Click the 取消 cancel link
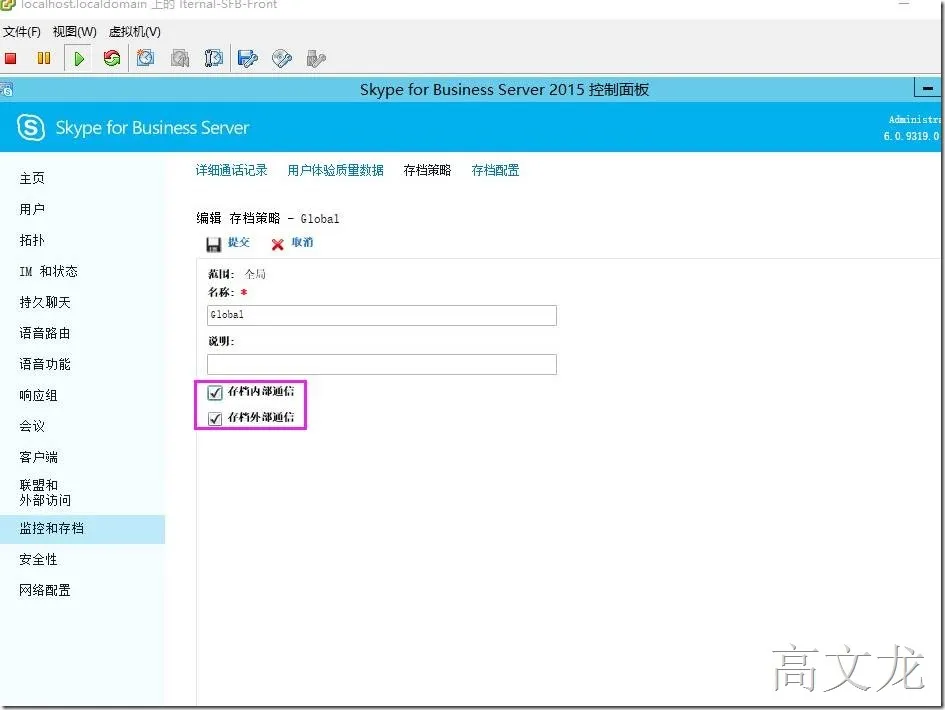The image size is (945, 710). 302,242
